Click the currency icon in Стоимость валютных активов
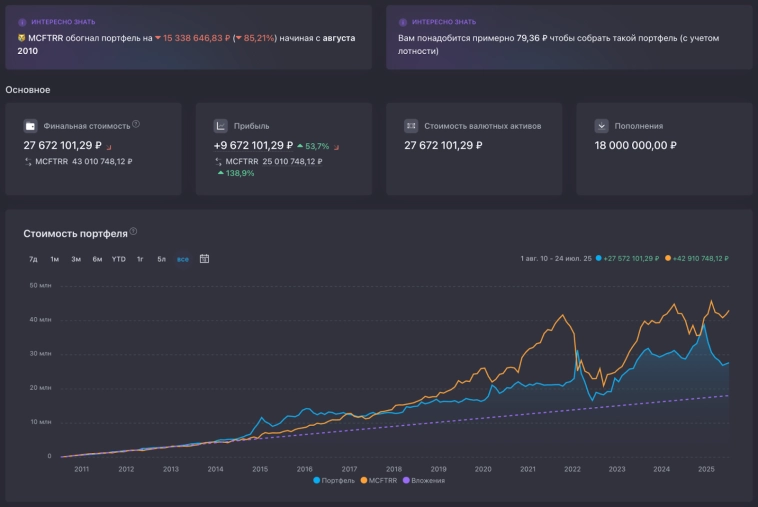Viewport: 758px width, 507px height. [x=410, y=126]
